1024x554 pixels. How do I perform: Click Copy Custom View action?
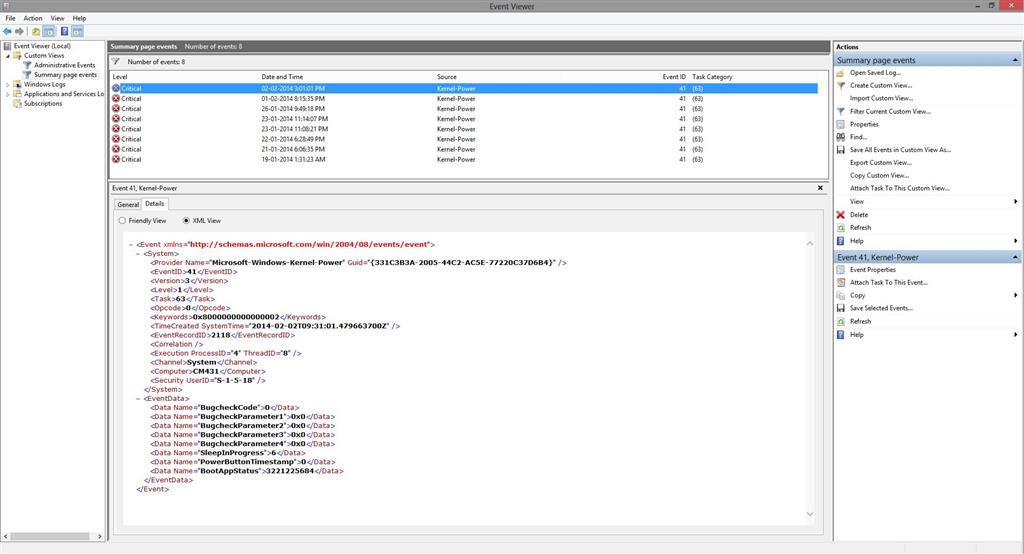coord(879,176)
